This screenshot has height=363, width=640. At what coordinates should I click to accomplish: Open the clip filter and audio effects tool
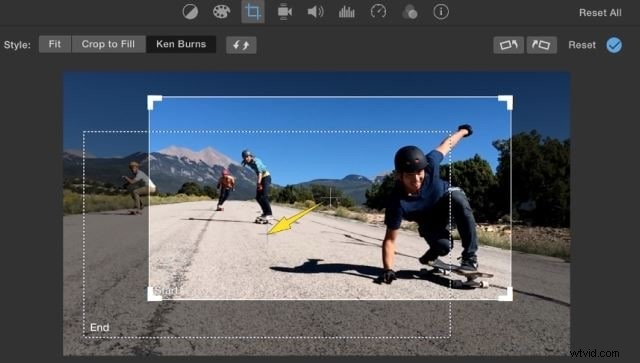point(409,12)
